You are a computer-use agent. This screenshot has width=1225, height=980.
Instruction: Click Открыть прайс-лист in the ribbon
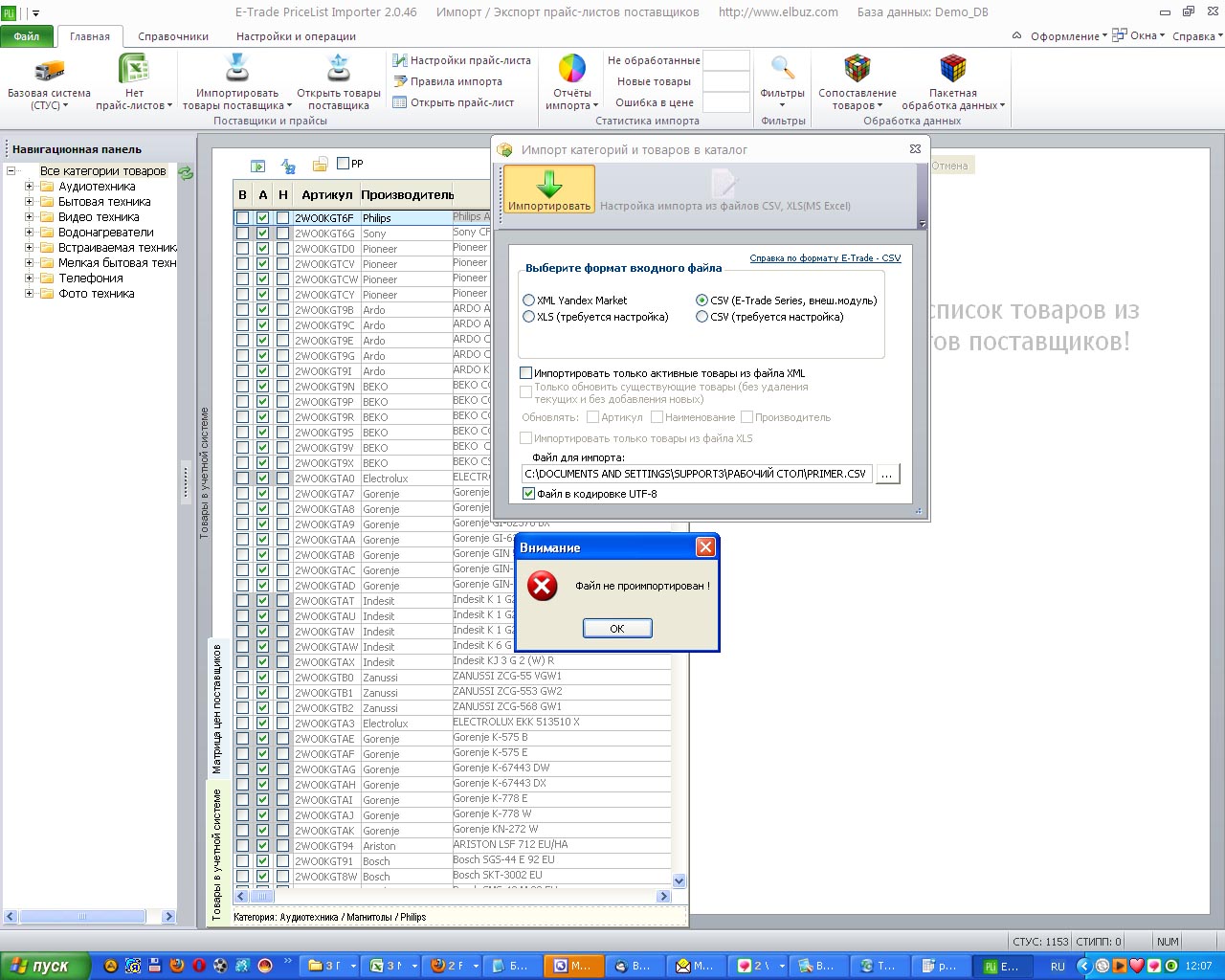[453, 102]
